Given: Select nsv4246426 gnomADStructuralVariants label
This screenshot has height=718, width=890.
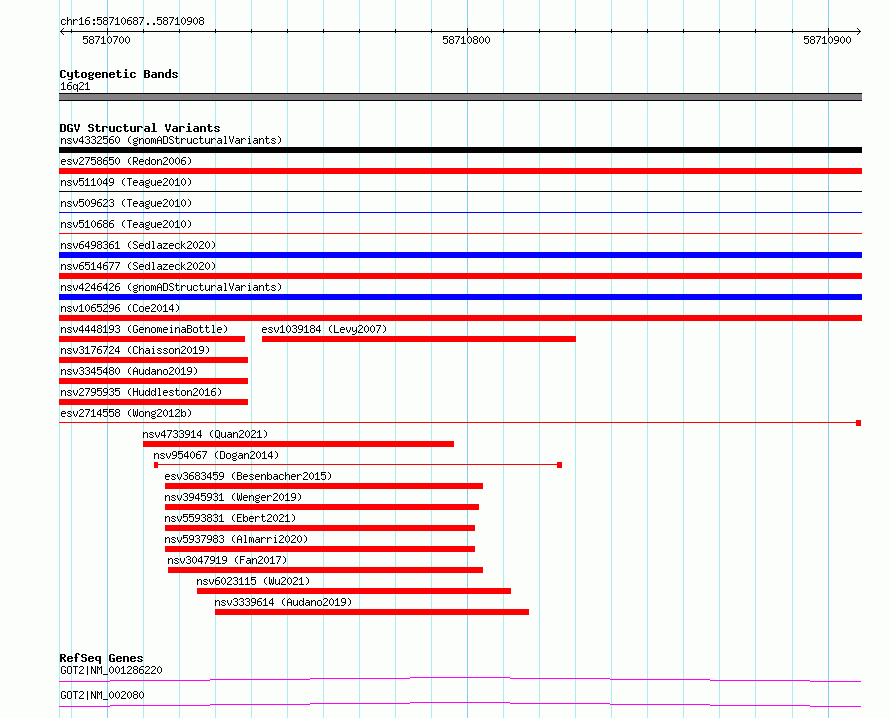Looking at the screenshot, I should pos(171,287).
